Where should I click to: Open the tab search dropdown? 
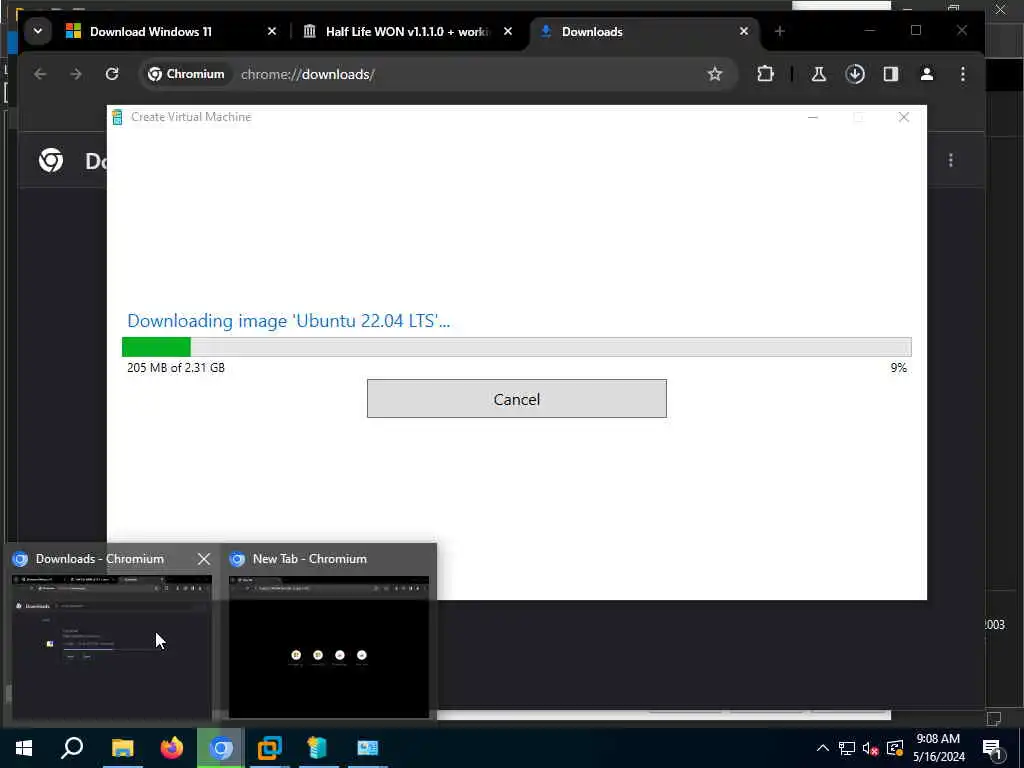coord(38,31)
